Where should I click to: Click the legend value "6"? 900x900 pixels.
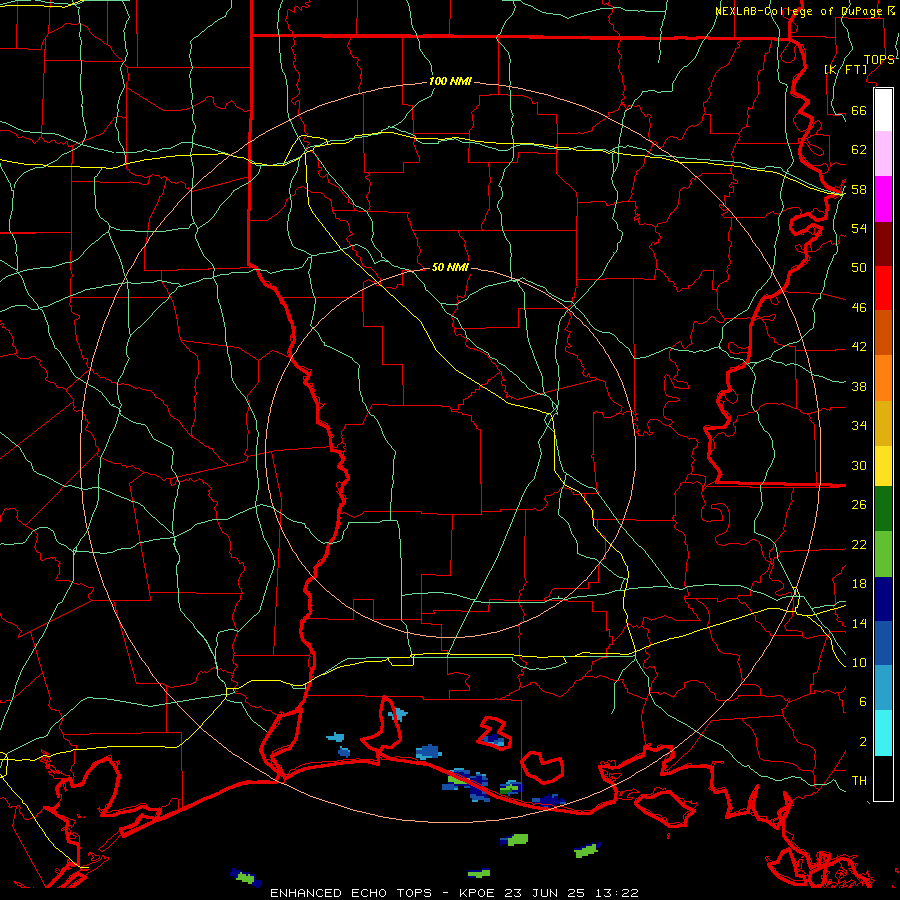point(863,702)
